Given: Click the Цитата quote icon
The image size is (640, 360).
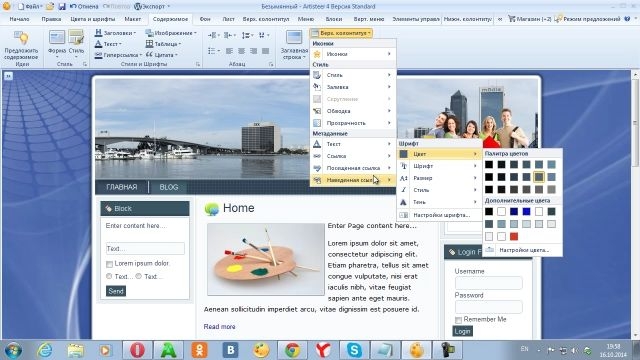Looking at the screenshot, I should [149, 55].
